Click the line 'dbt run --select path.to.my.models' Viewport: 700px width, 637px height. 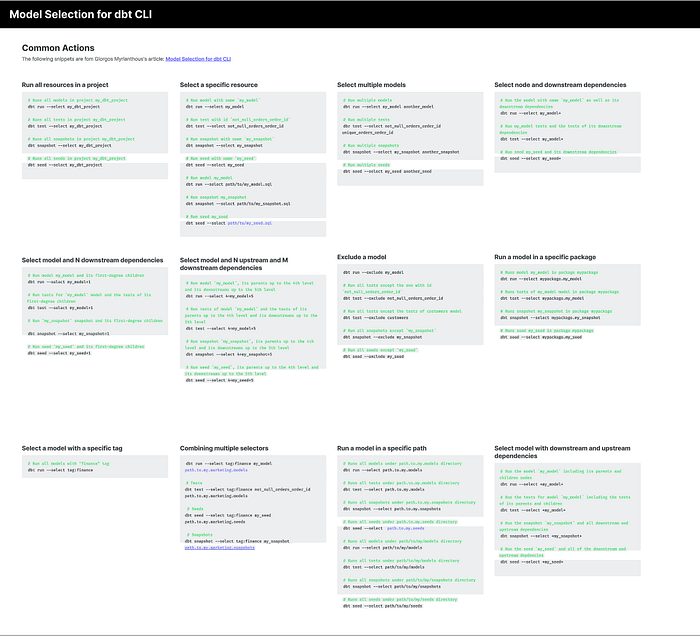[383, 470]
